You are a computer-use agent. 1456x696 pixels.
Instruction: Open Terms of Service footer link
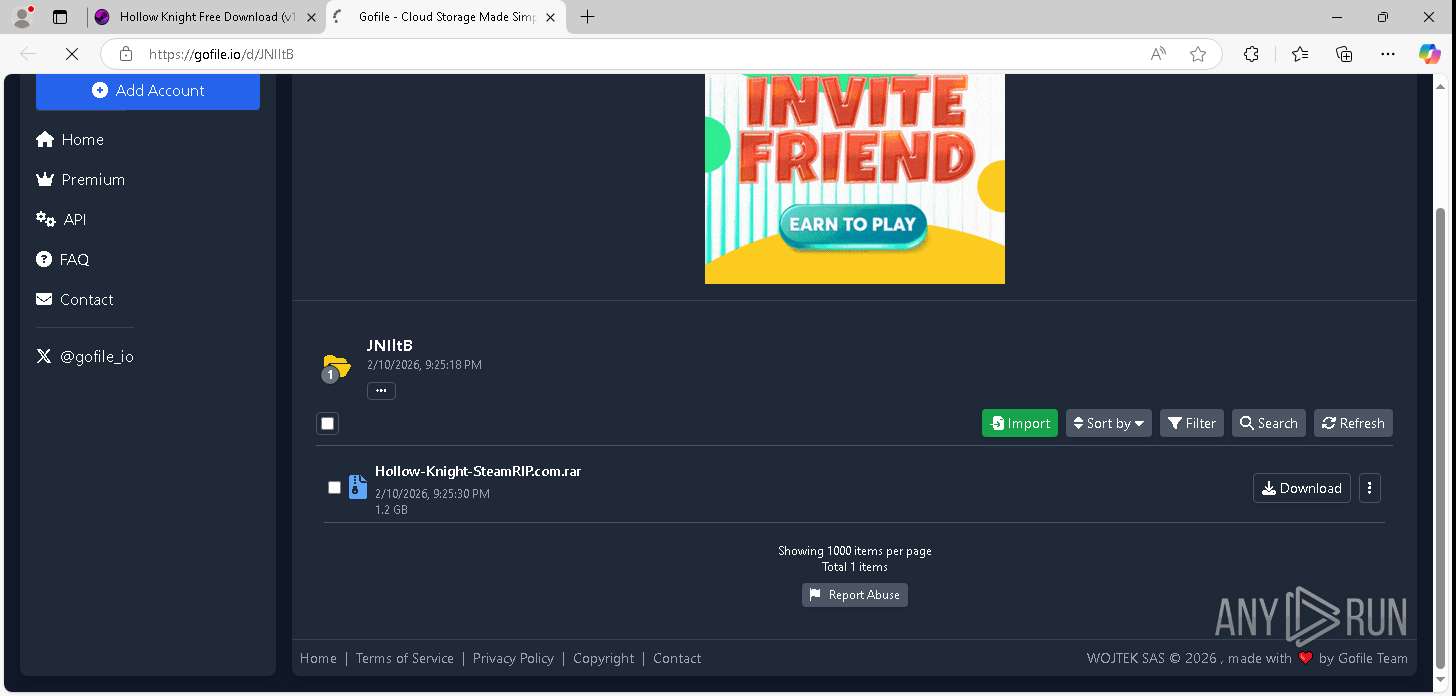tap(405, 658)
